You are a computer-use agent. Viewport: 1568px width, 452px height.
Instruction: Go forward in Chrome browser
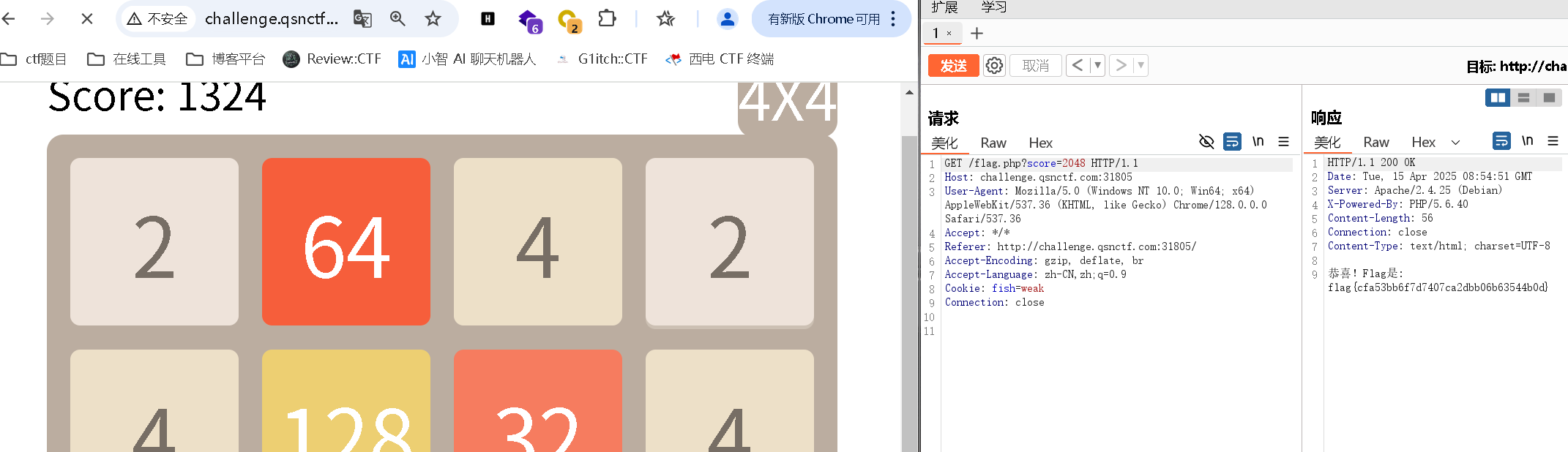(x=48, y=18)
